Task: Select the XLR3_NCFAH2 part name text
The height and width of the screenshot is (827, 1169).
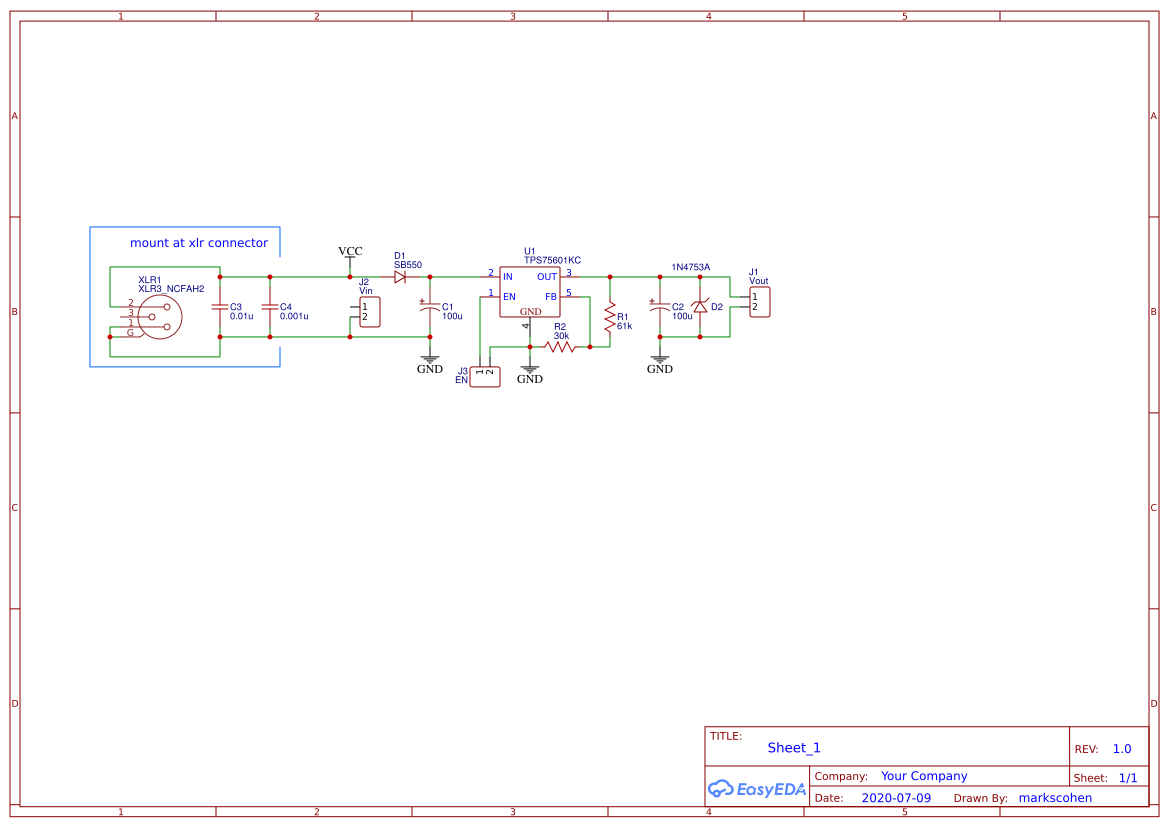Action: (171, 289)
